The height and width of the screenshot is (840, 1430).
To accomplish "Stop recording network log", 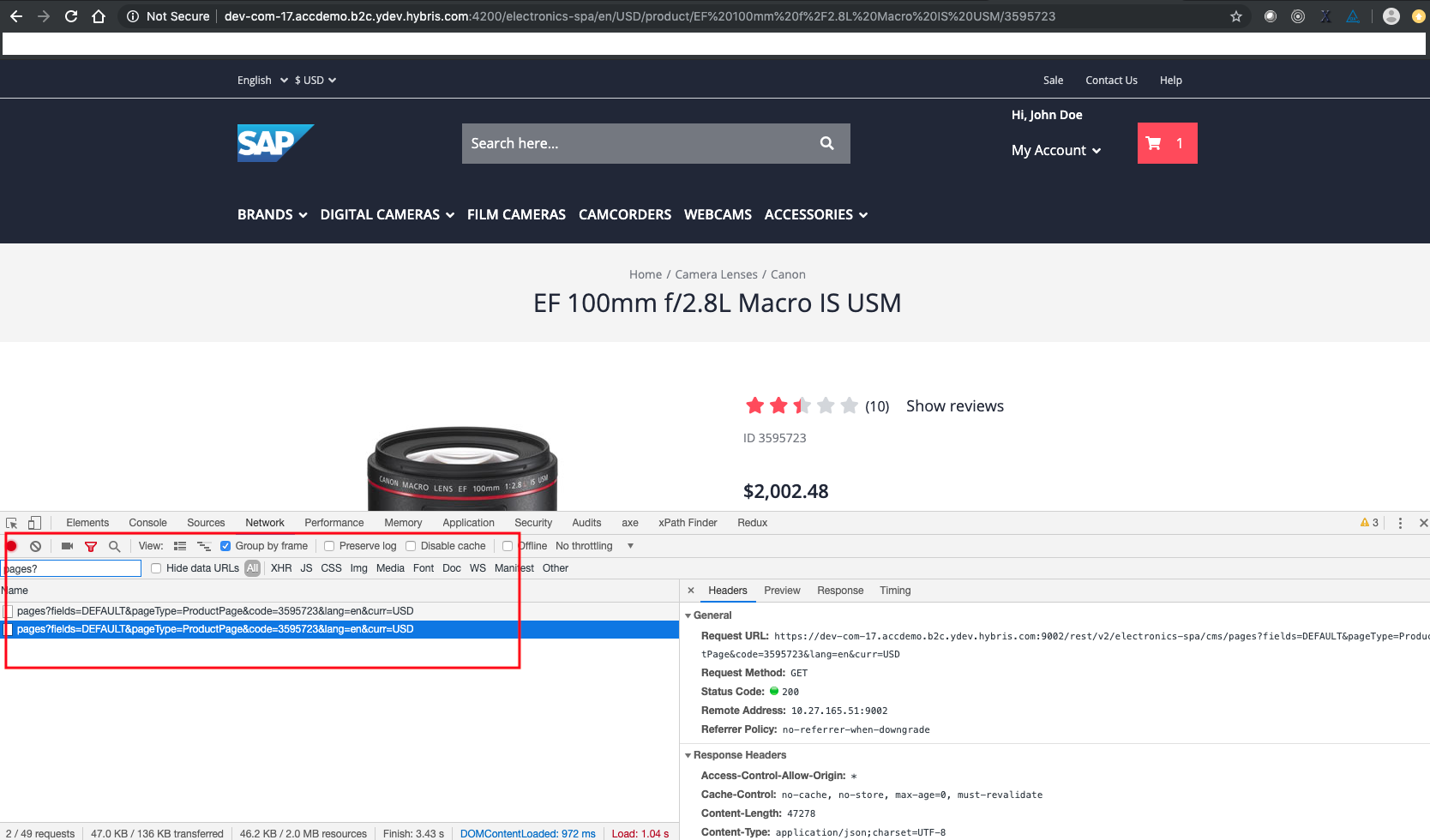I will point(10,546).
